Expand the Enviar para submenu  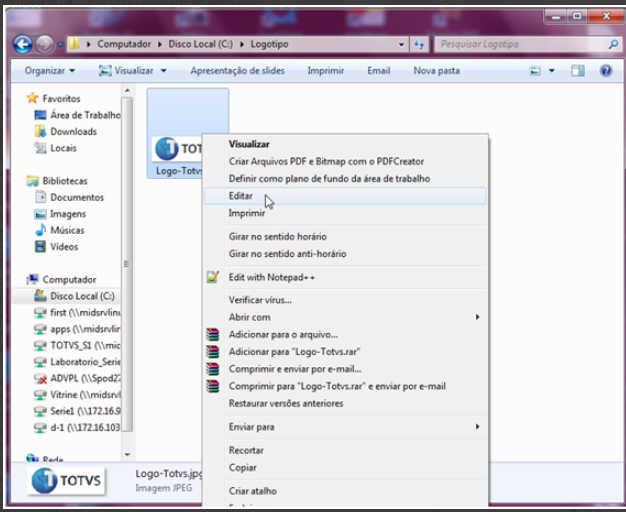tap(345, 427)
